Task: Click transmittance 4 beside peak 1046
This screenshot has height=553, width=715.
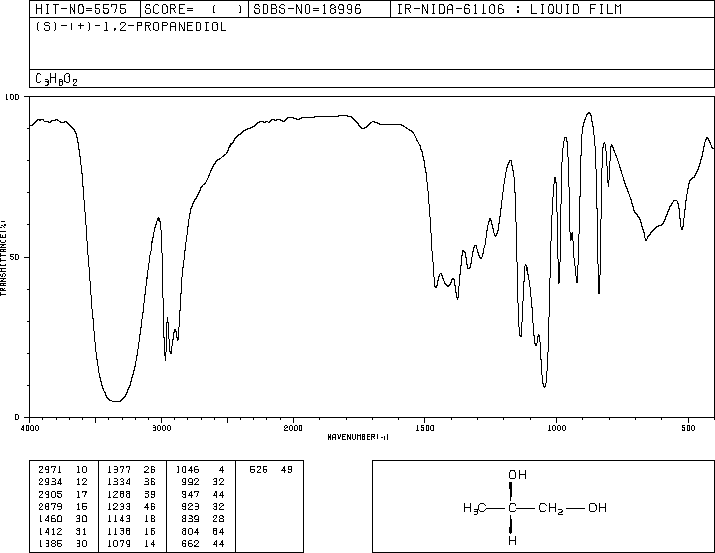Action: [x=221, y=470]
